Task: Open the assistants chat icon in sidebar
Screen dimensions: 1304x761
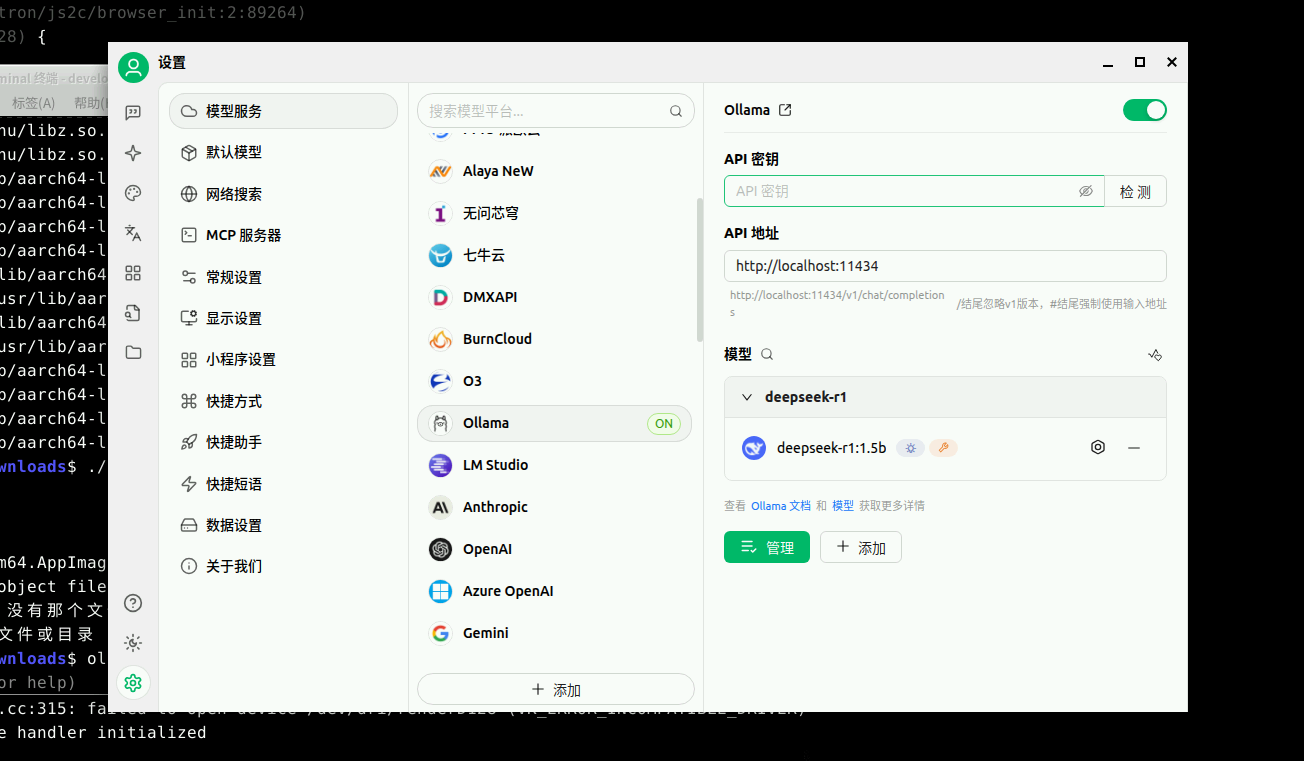Action: [x=133, y=113]
